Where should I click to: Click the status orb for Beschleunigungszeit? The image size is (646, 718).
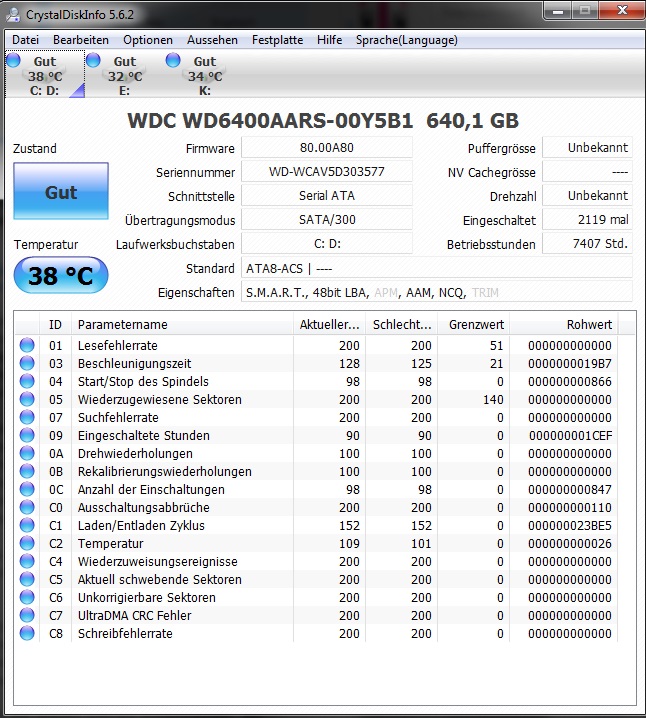click(x=27, y=363)
